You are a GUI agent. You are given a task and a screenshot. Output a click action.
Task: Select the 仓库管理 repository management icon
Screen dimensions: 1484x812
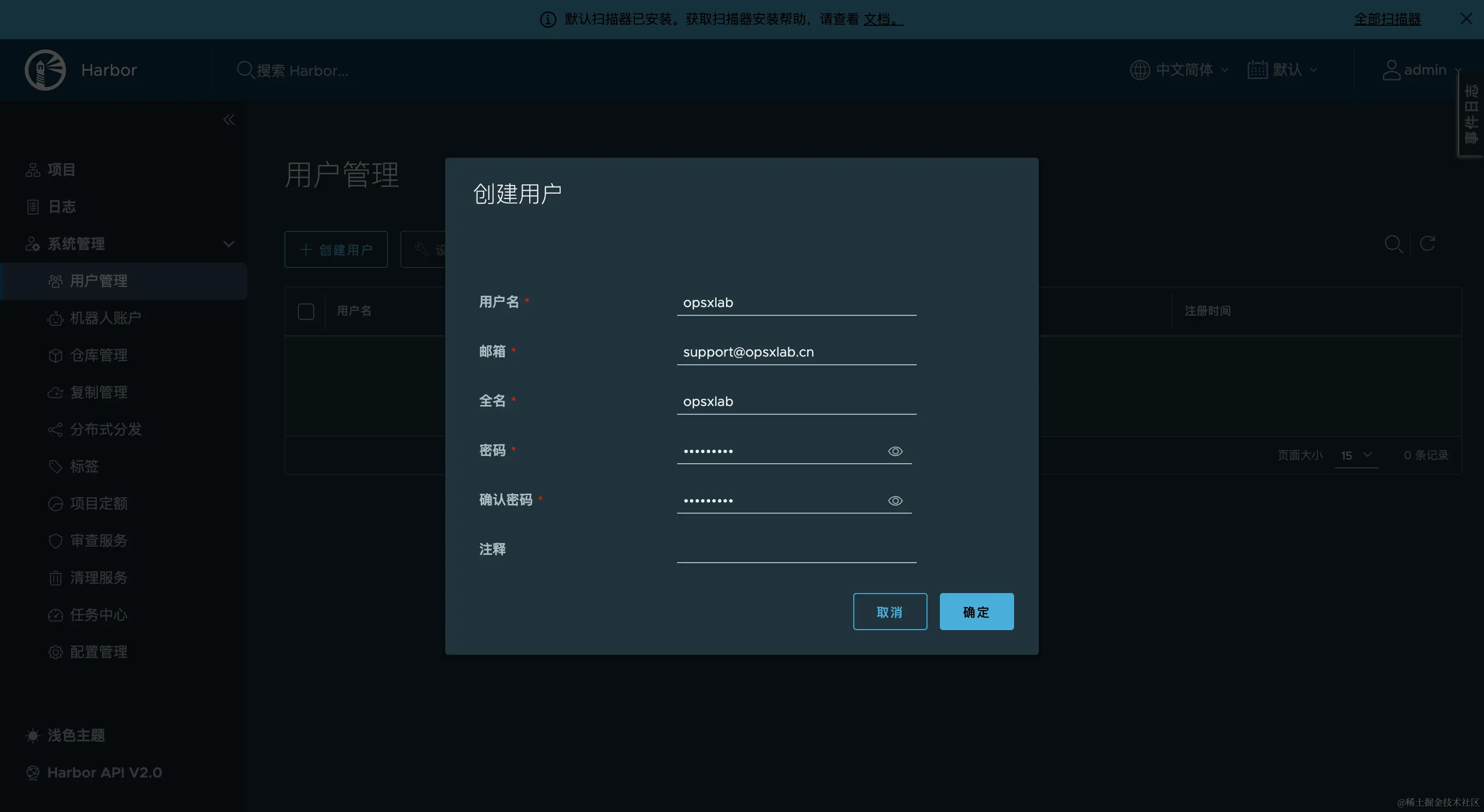[x=55, y=356]
